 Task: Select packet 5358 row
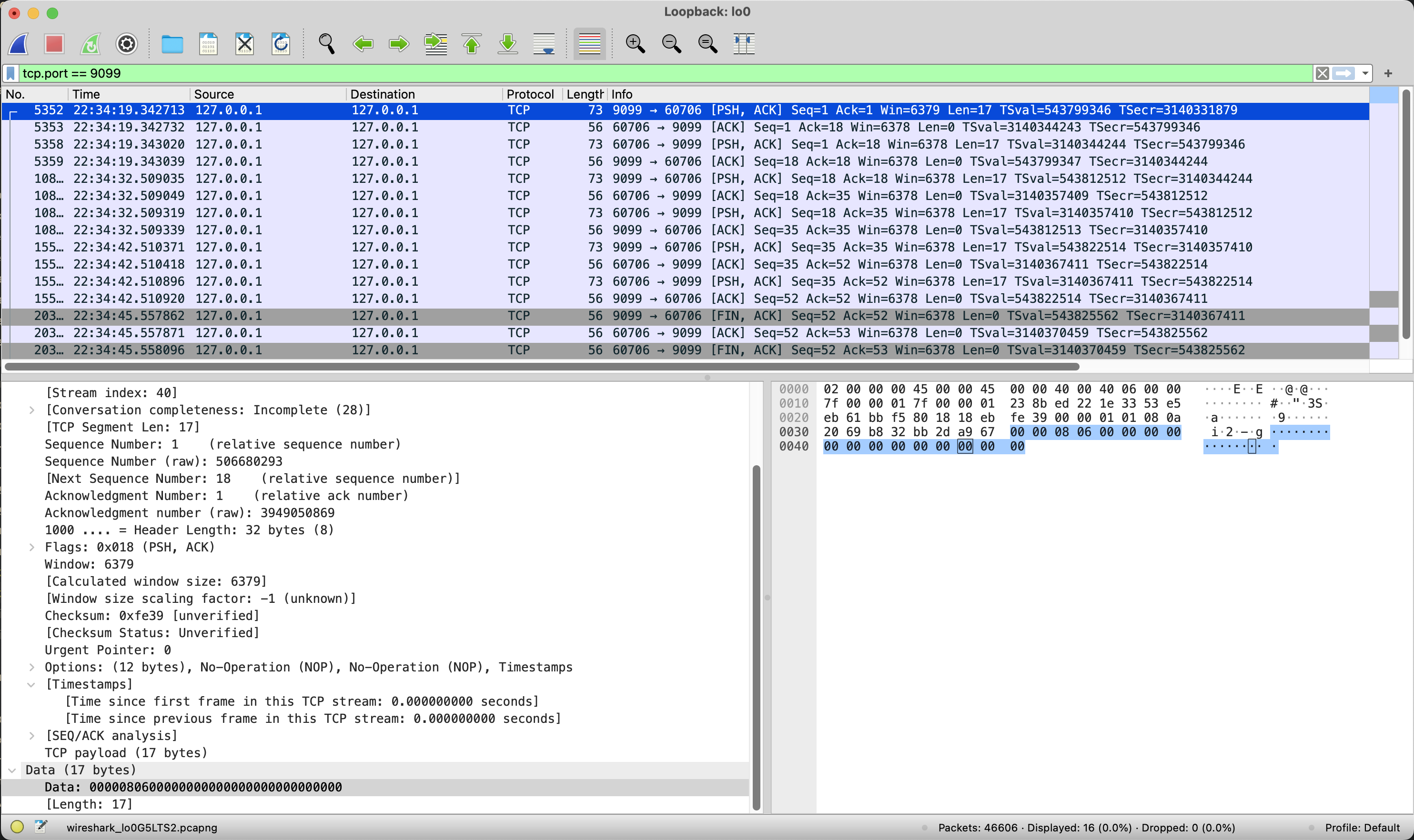click(685, 144)
